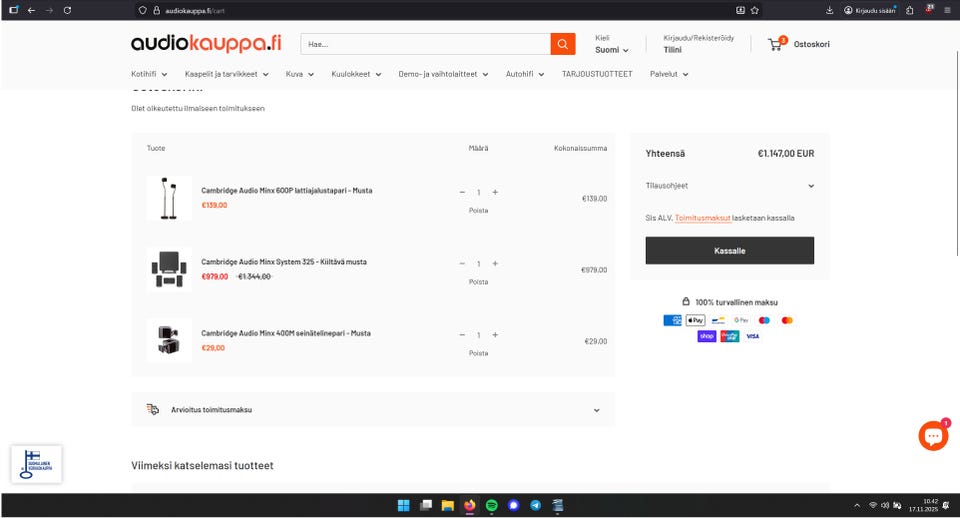Image resolution: width=960 pixels, height=518 pixels.
Task: Click the Suomalainen verkkokauppa badge
Action: click(36, 464)
